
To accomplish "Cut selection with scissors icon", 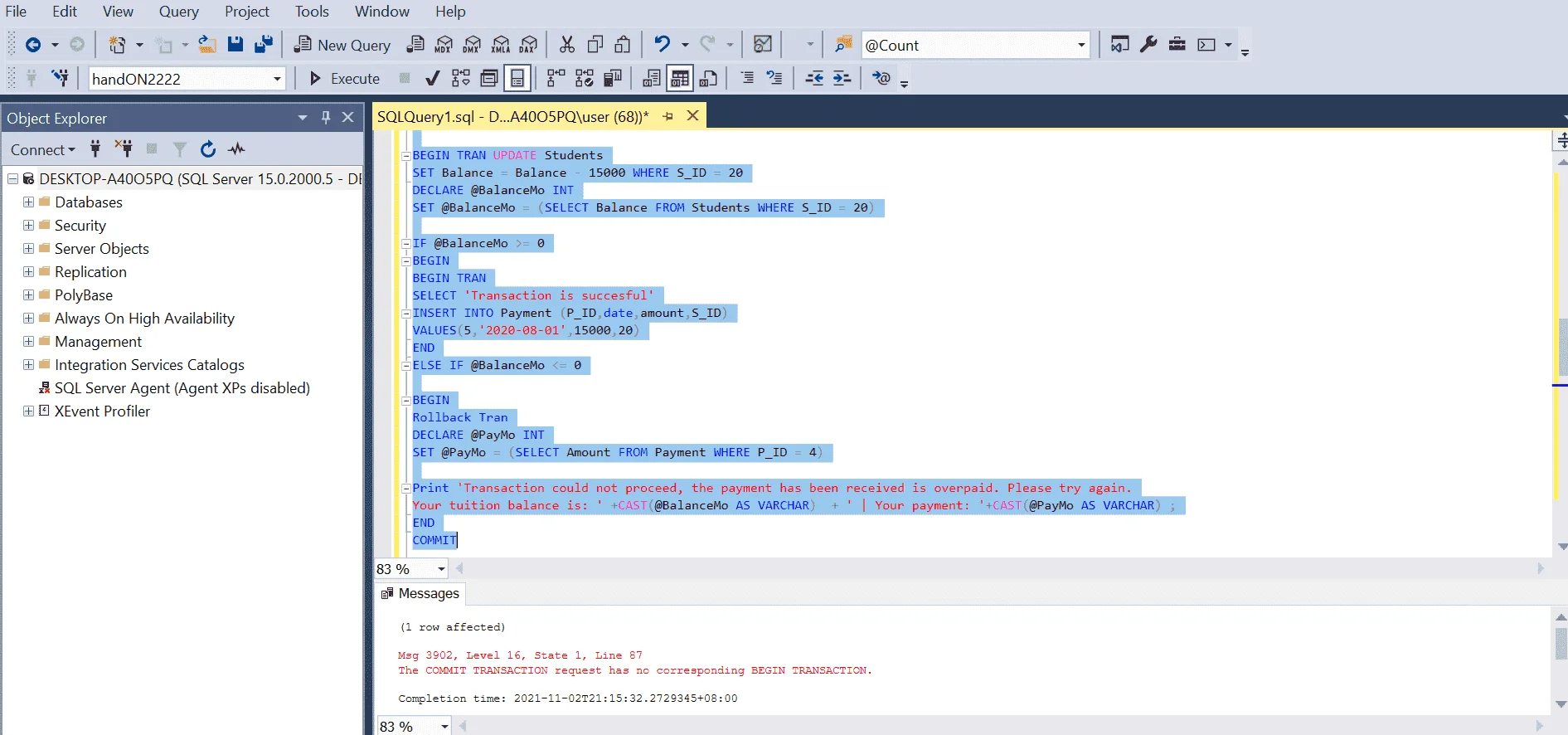I will (567, 45).
